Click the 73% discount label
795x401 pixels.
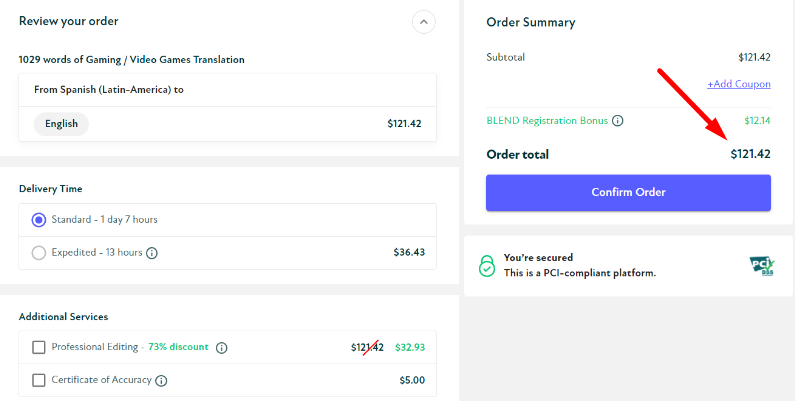click(178, 347)
